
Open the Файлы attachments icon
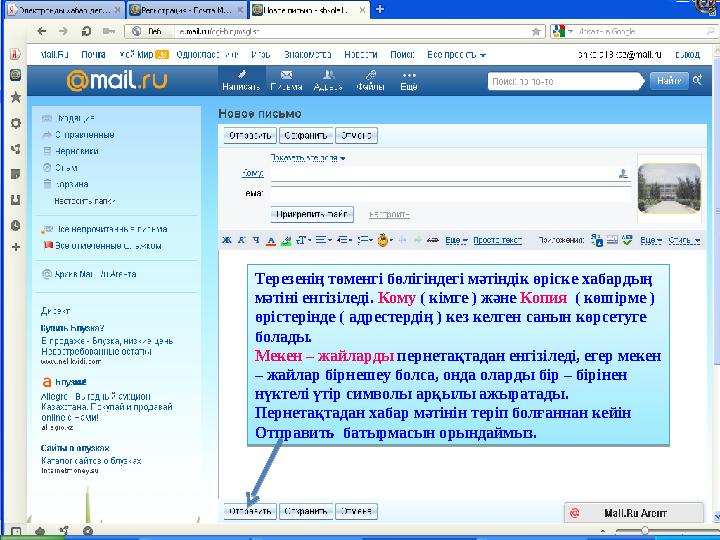pyautogui.click(x=370, y=80)
